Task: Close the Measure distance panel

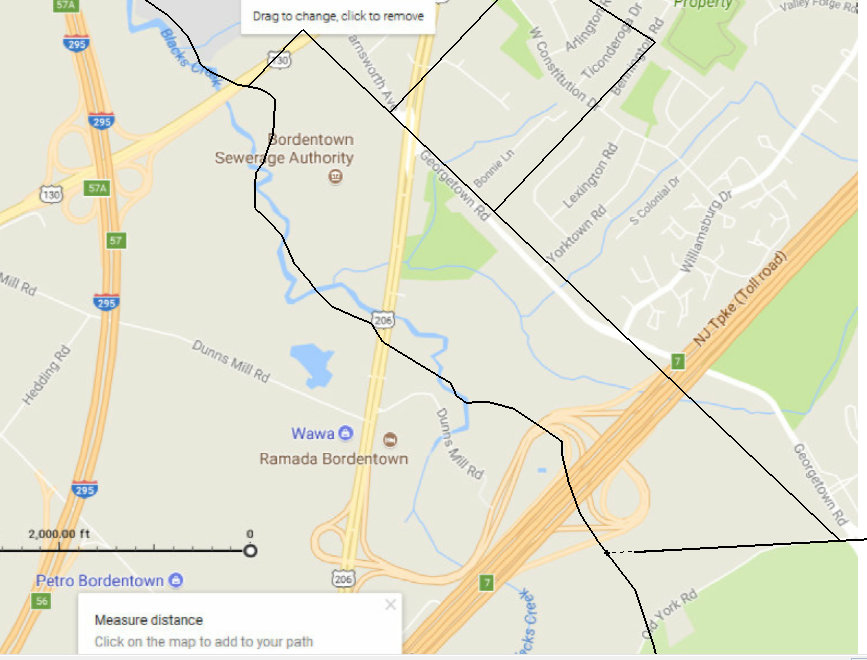Action: [390, 605]
